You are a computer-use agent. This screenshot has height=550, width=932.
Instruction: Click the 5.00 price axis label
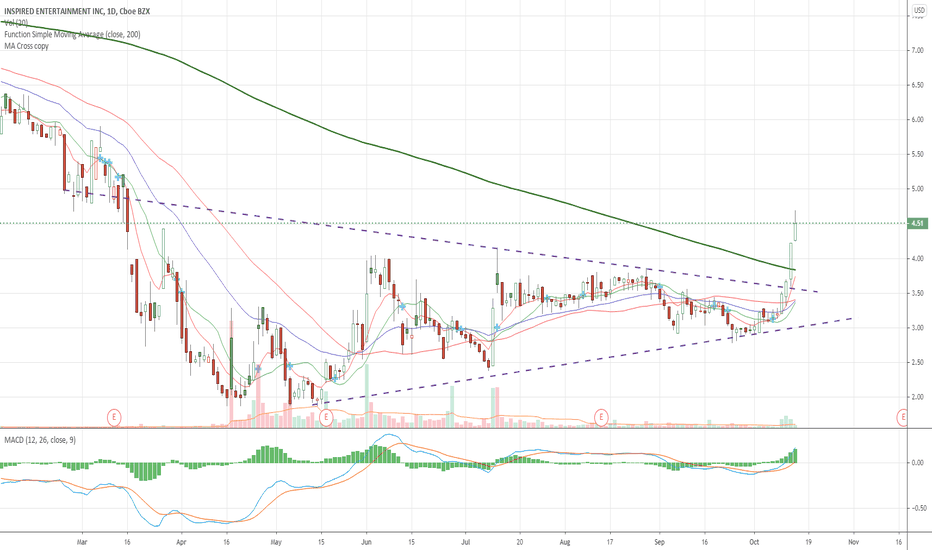click(917, 189)
